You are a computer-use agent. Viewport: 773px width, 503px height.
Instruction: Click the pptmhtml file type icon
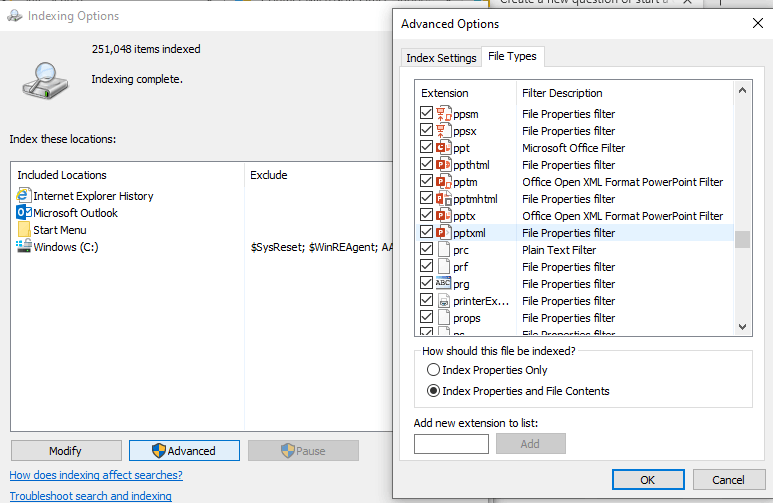coord(444,198)
